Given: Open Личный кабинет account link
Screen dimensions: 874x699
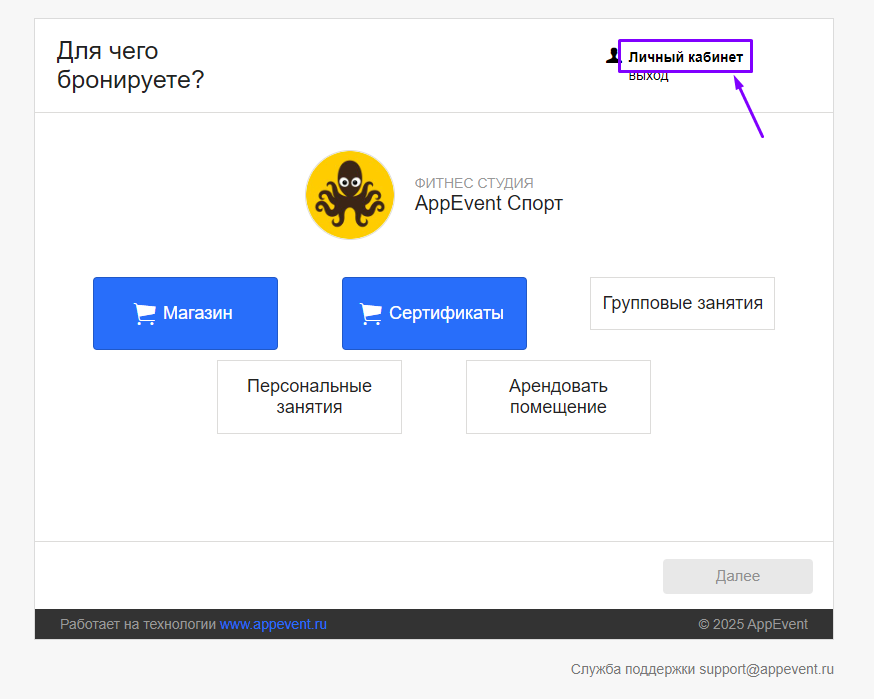Looking at the screenshot, I should click(x=685, y=57).
